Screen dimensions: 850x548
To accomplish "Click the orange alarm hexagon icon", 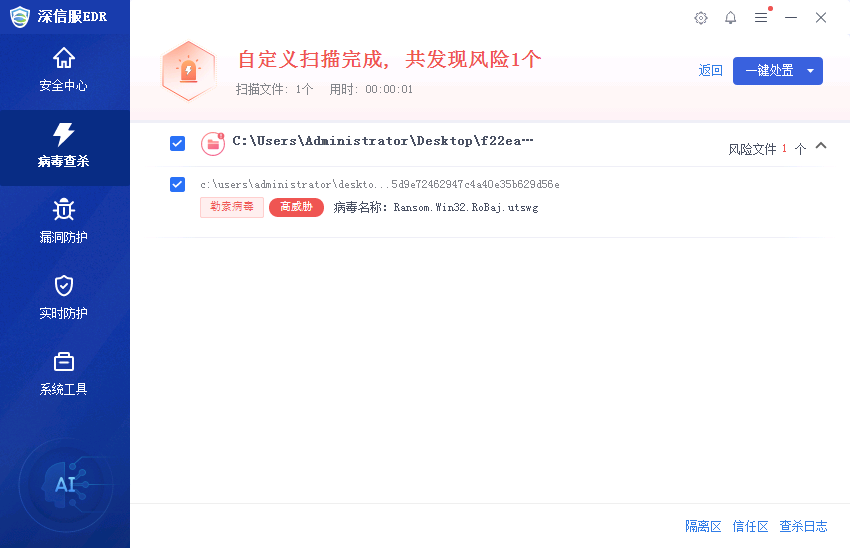I will [x=189, y=71].
